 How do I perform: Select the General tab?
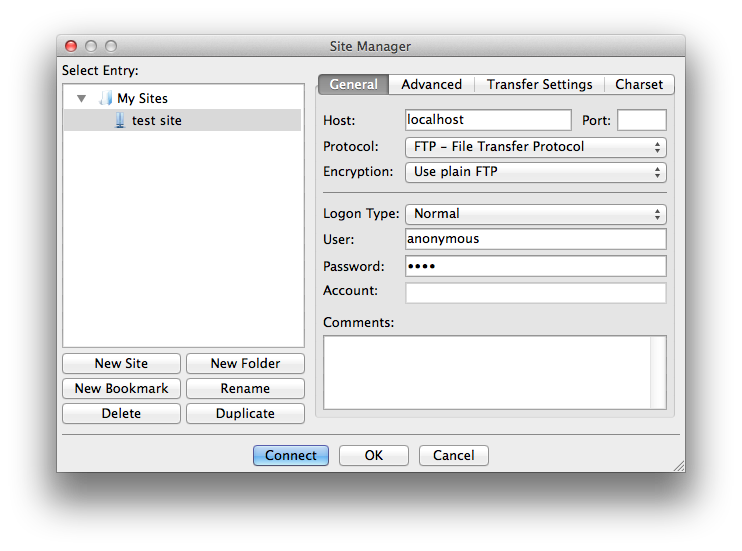[353, 84]
